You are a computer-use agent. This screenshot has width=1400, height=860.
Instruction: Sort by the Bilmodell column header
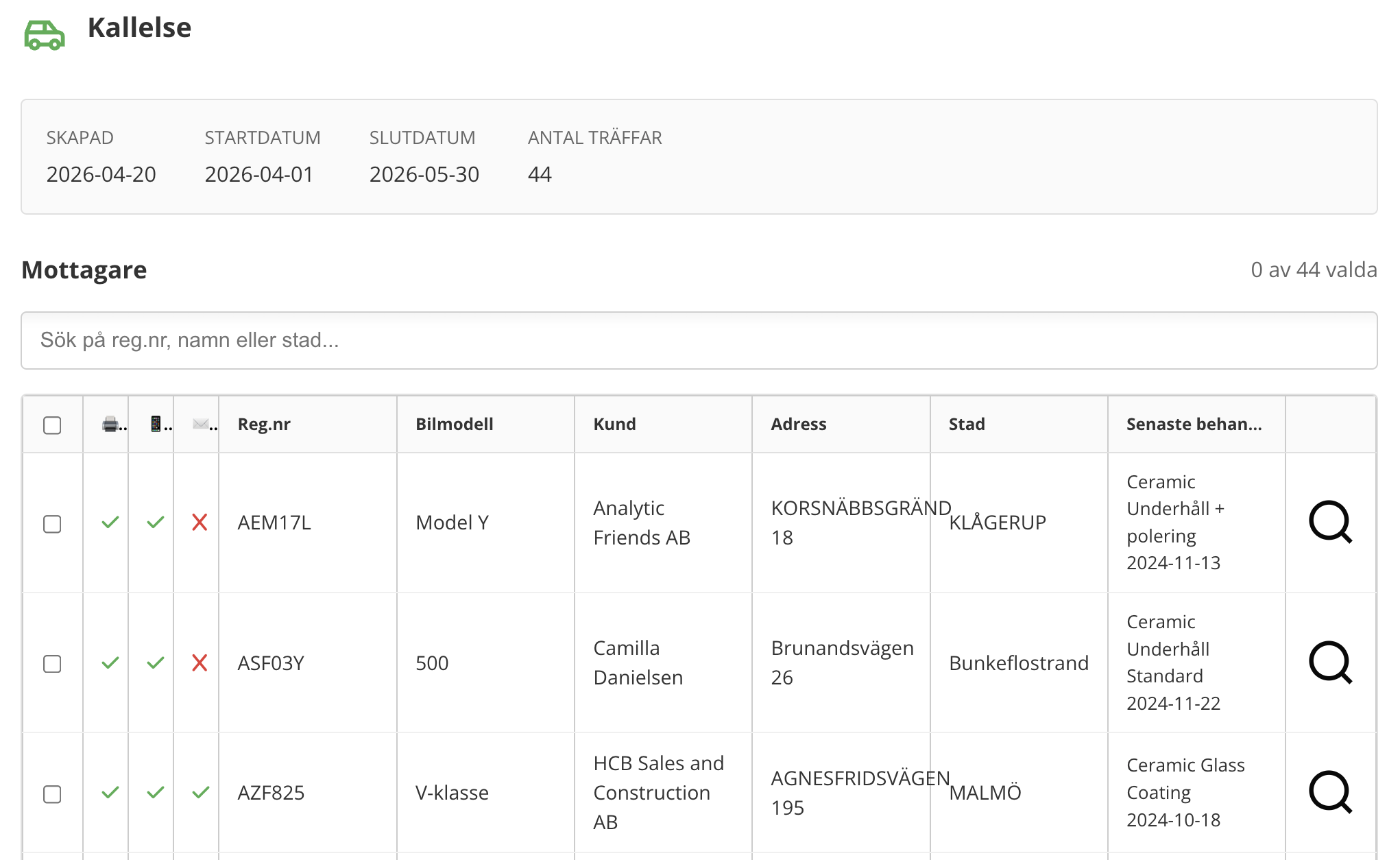[454, 425]
